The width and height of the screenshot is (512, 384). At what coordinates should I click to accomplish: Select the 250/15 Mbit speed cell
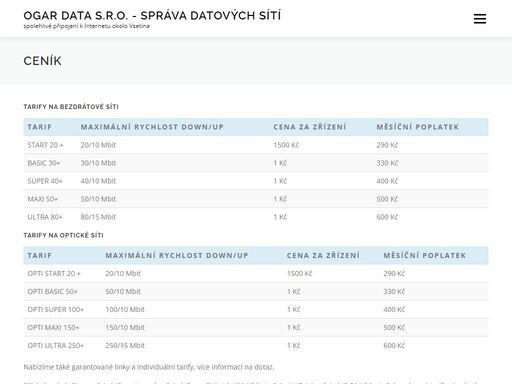pyautogui.click(x=125, y=346)
